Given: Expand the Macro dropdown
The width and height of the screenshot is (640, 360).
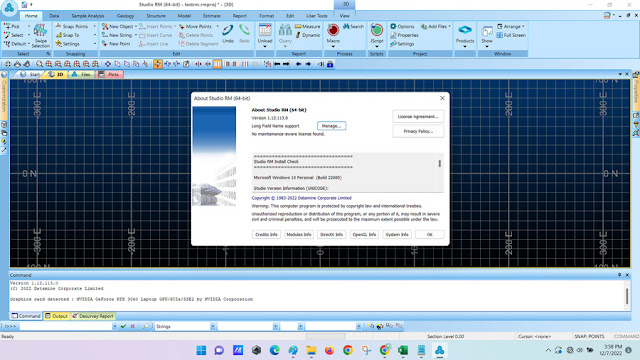Looking at the screenshot, I should click(333, 46).
